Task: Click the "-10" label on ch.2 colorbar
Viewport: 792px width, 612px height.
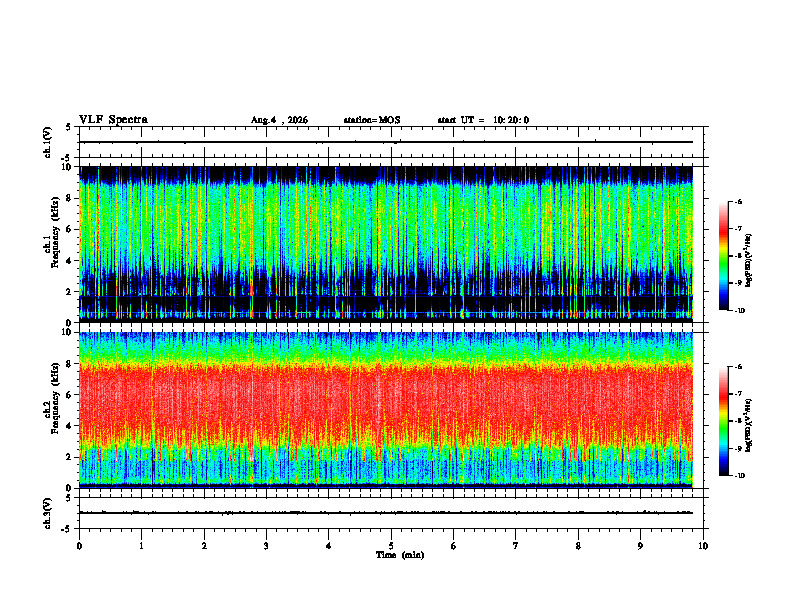Action: tap(739, 476)
